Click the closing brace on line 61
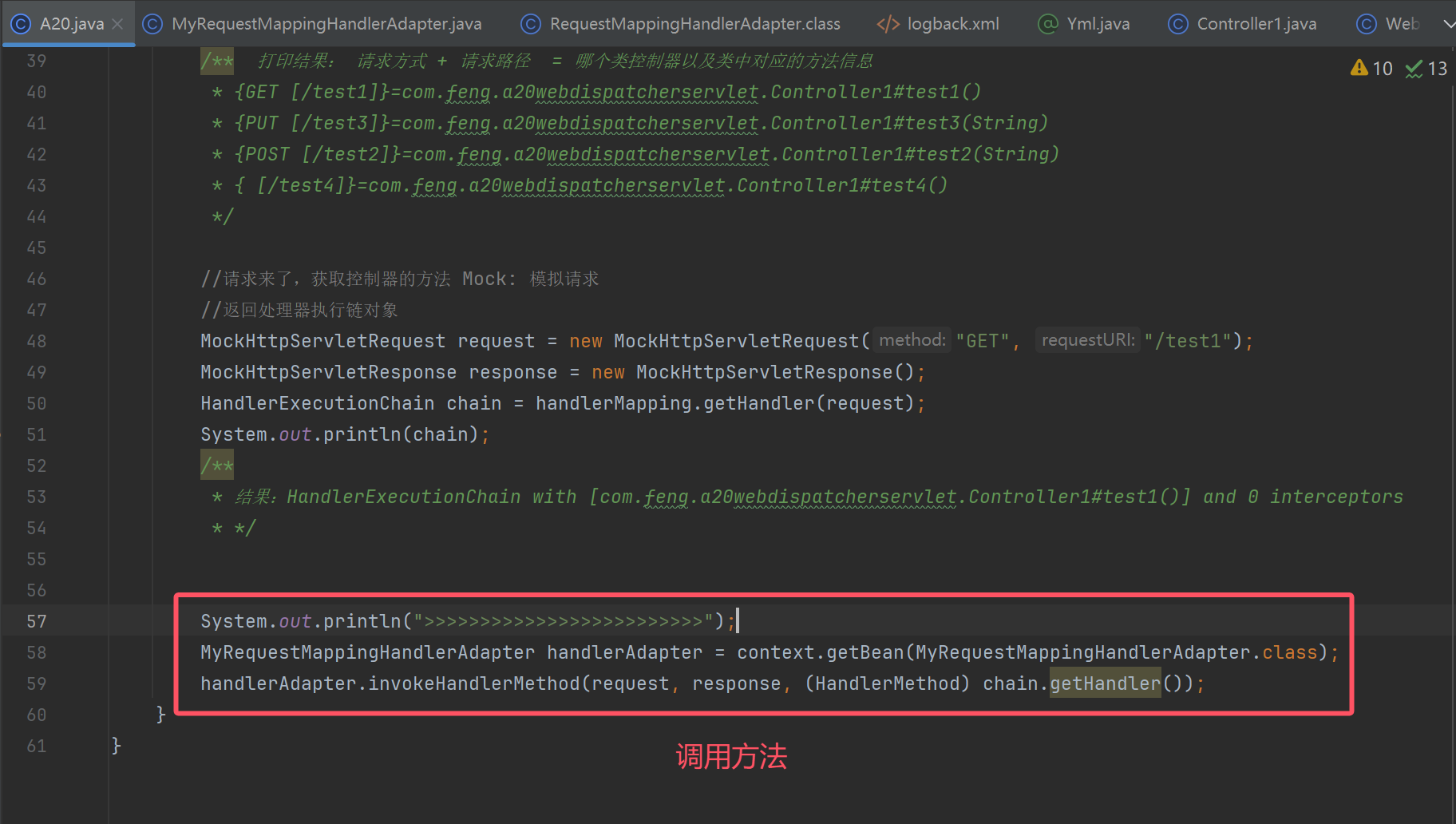This screenshot has height=824, width=1456. 117,746
